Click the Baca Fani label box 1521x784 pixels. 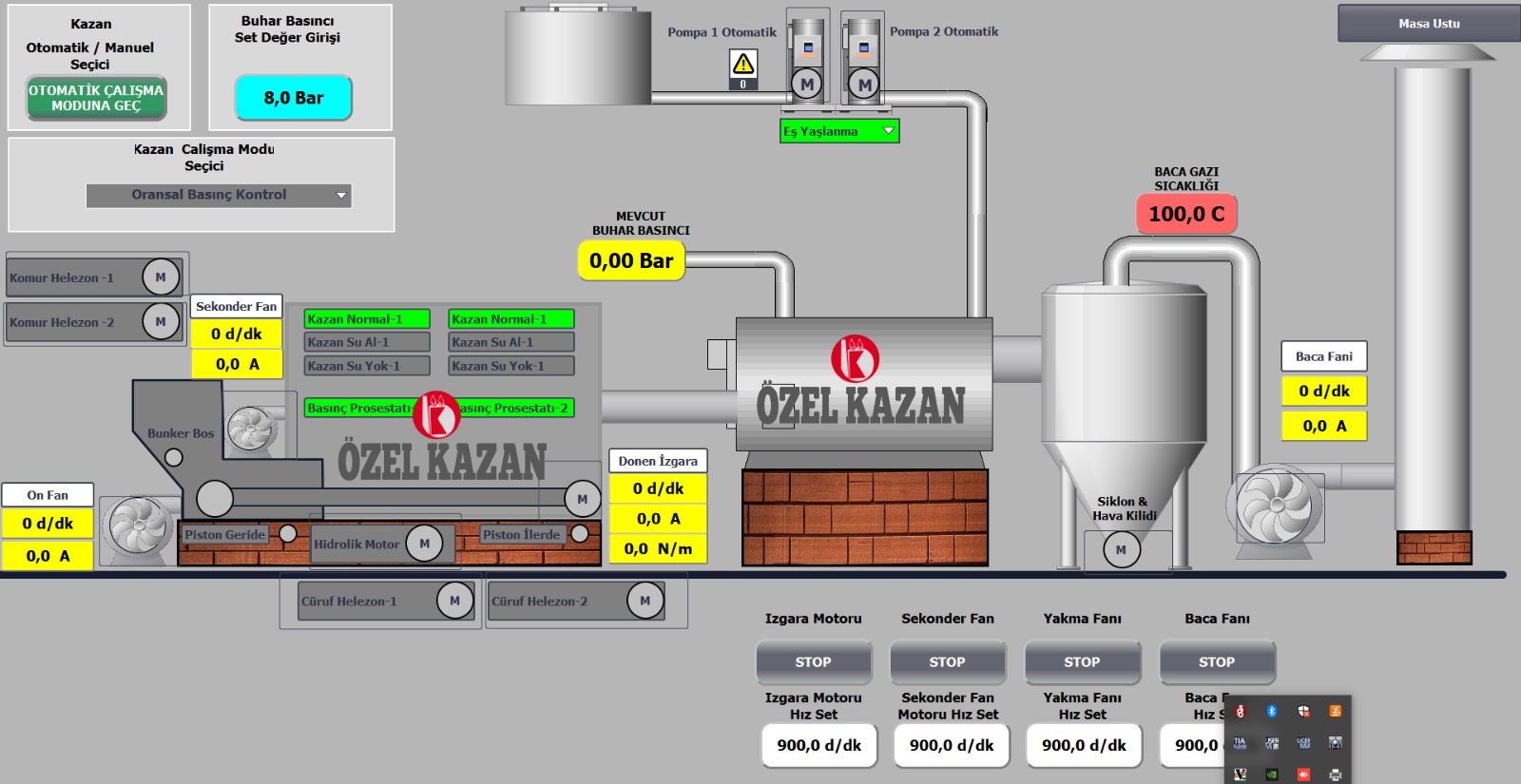pos(1324,356)
